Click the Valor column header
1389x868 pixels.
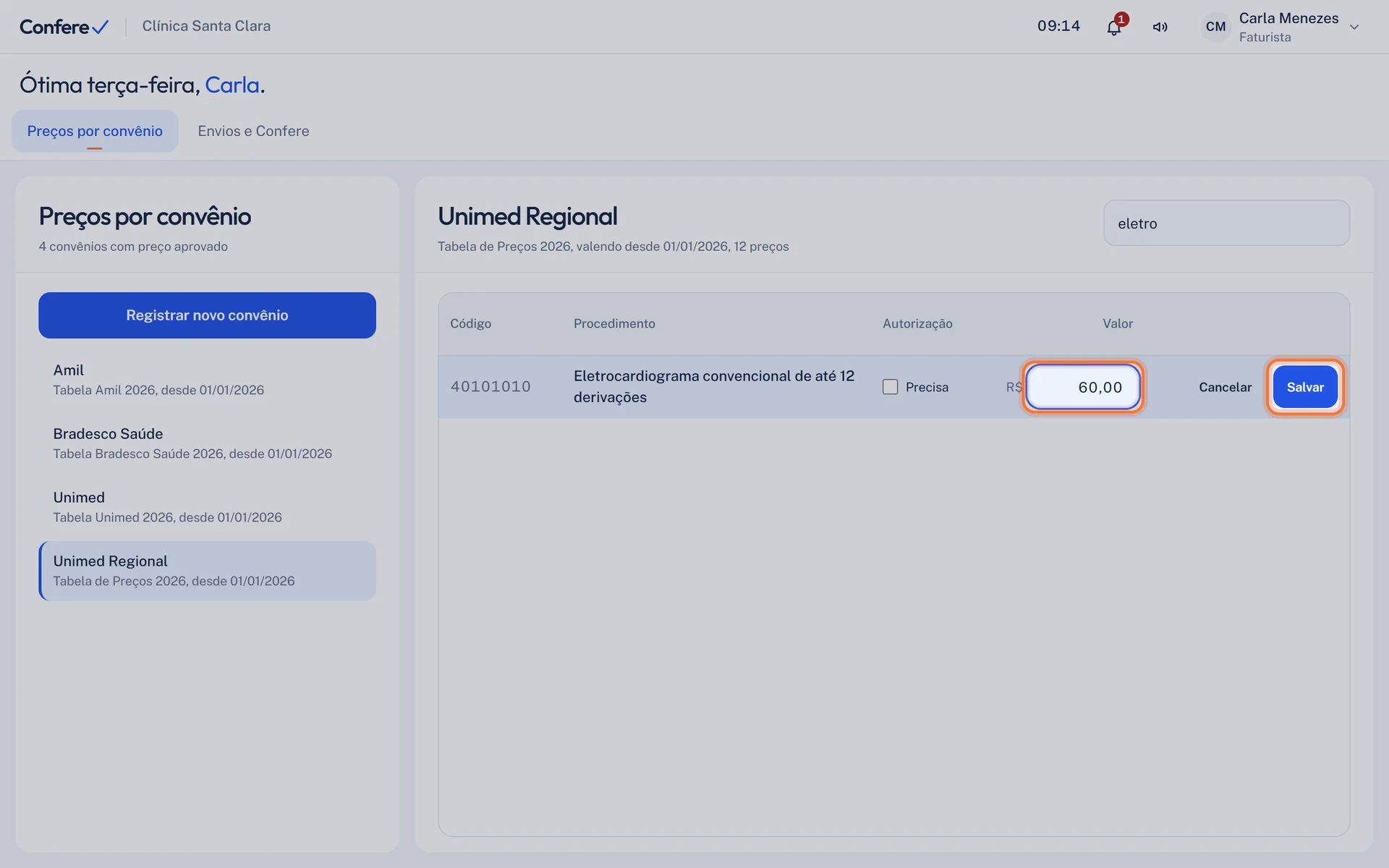pos(1117,323)
